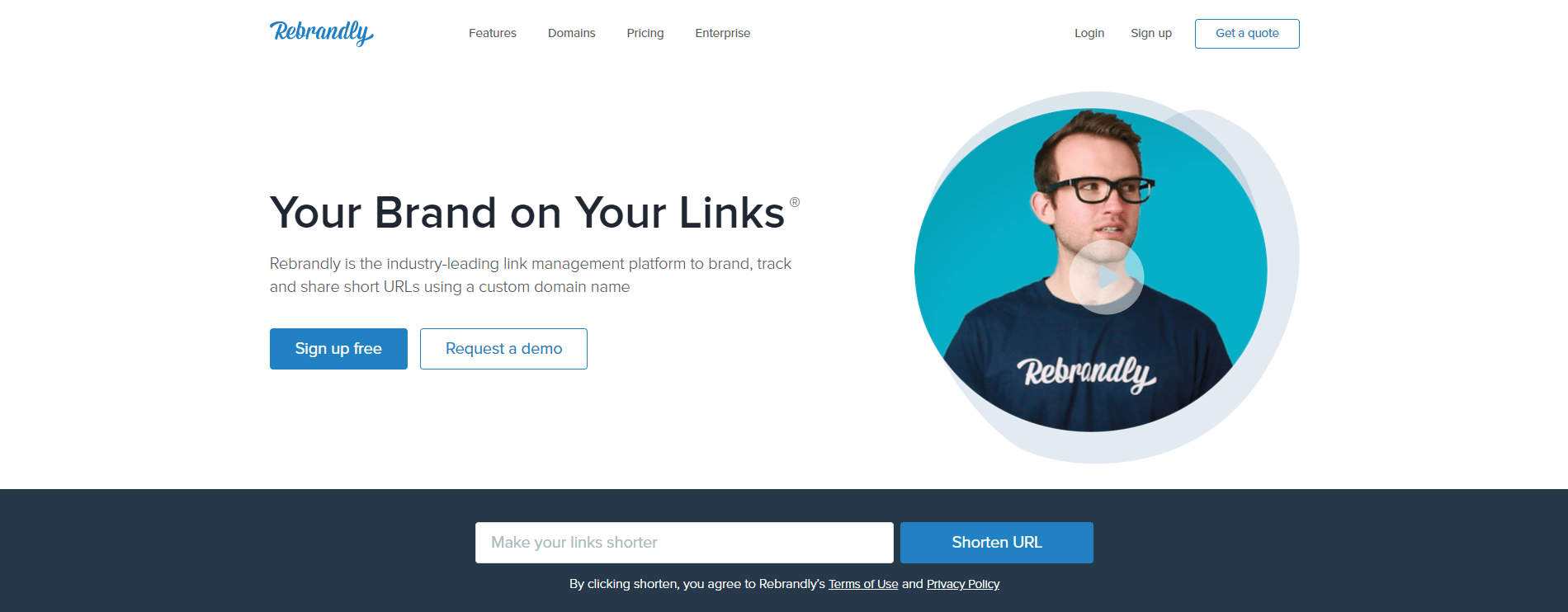
Task: Click the Get a quote button
Action: pyautogui.click(x=1247, y=34)
